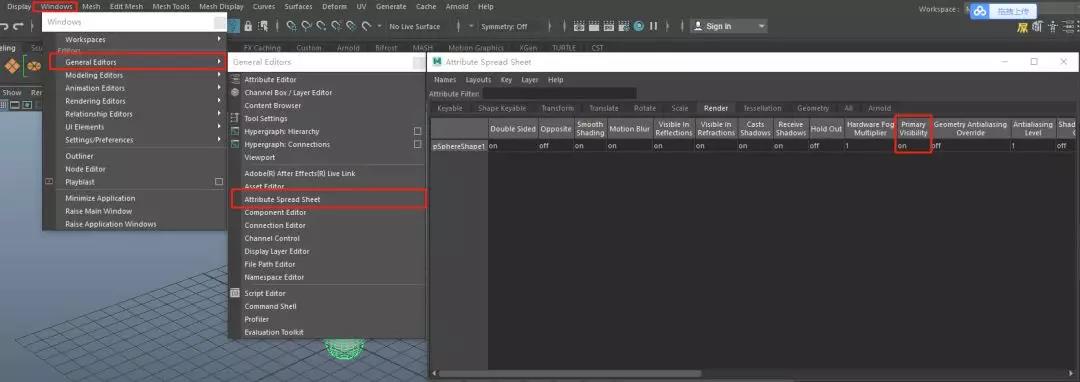Click the undo arrow icon
Viewport: 1080px width, 382px height.
coord(4,26)
